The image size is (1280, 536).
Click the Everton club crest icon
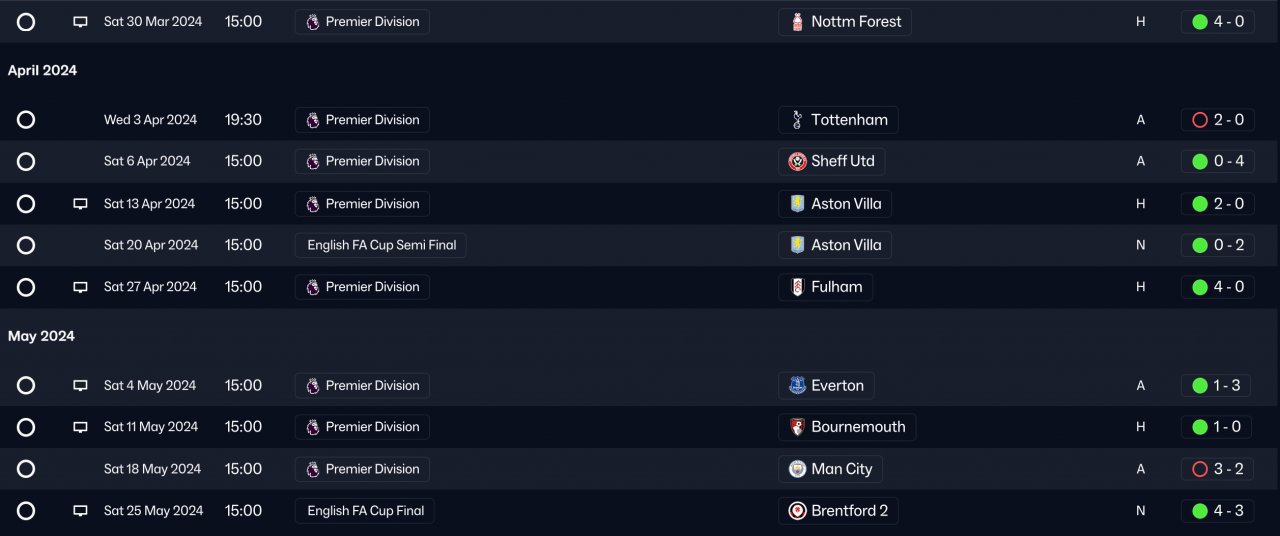[x=797, y=386]
